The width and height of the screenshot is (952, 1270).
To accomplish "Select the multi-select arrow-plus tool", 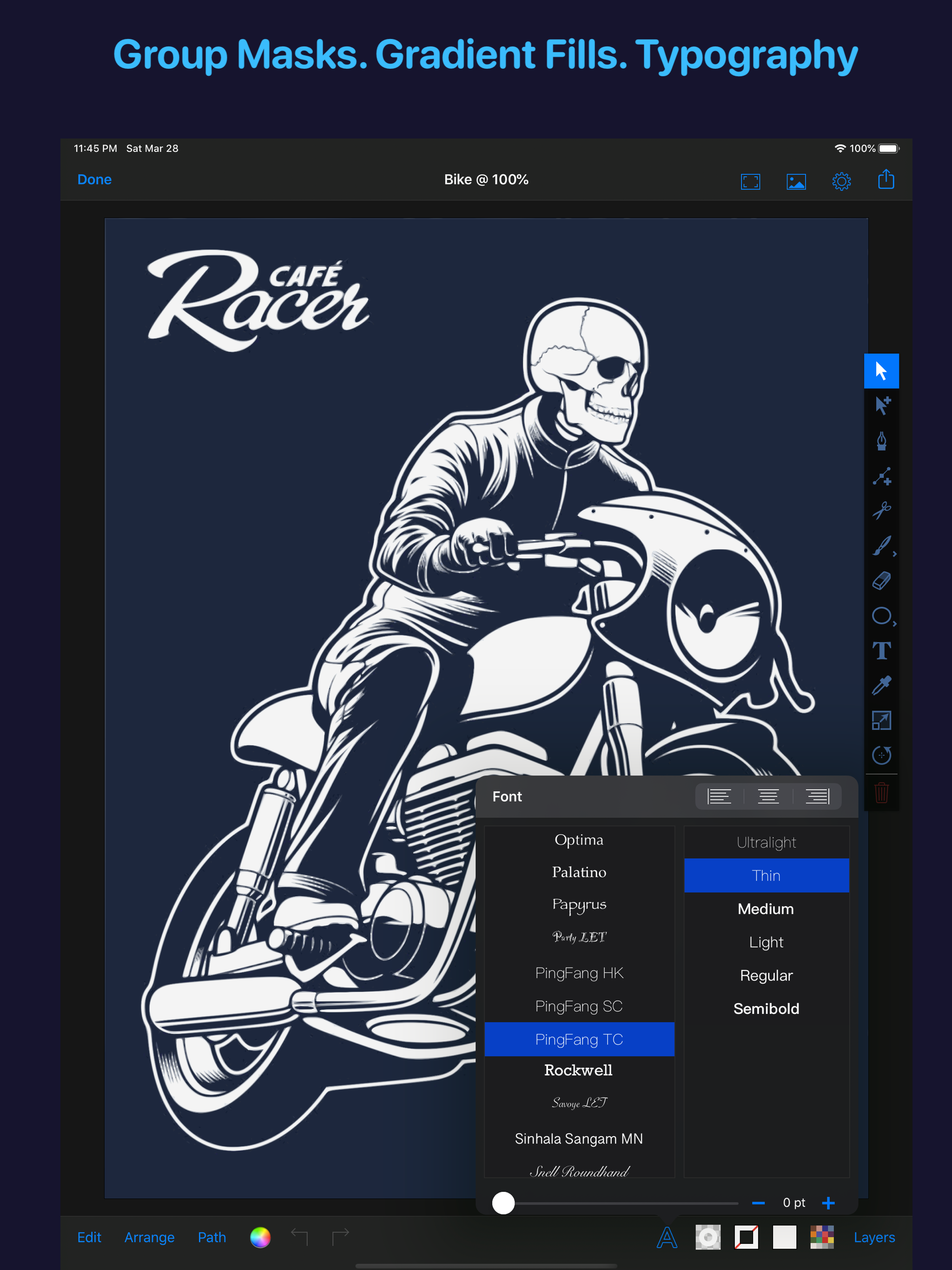I will pos(881,406).
